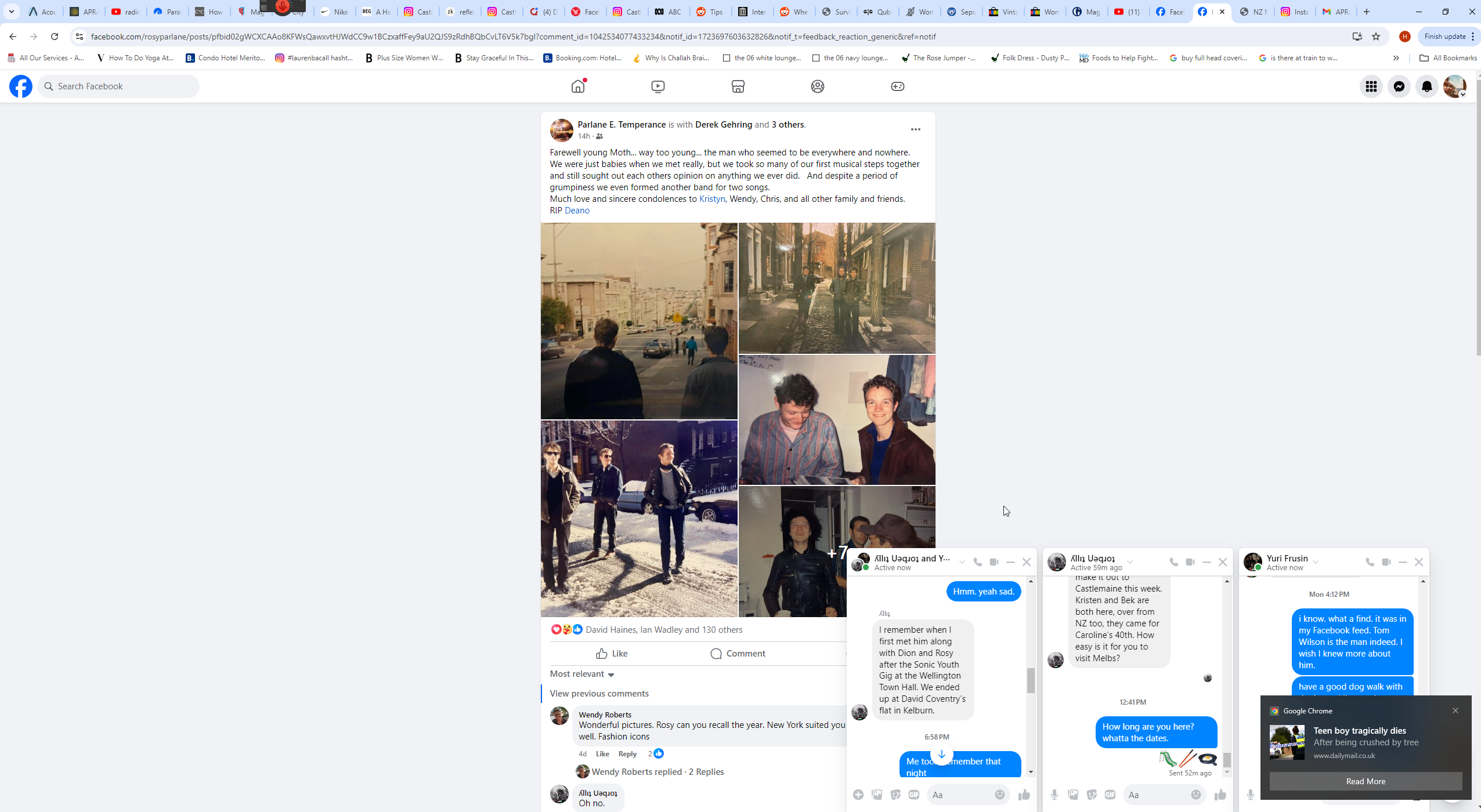Open your profile account menu
1481x812 pixels.
[1455, 86]
